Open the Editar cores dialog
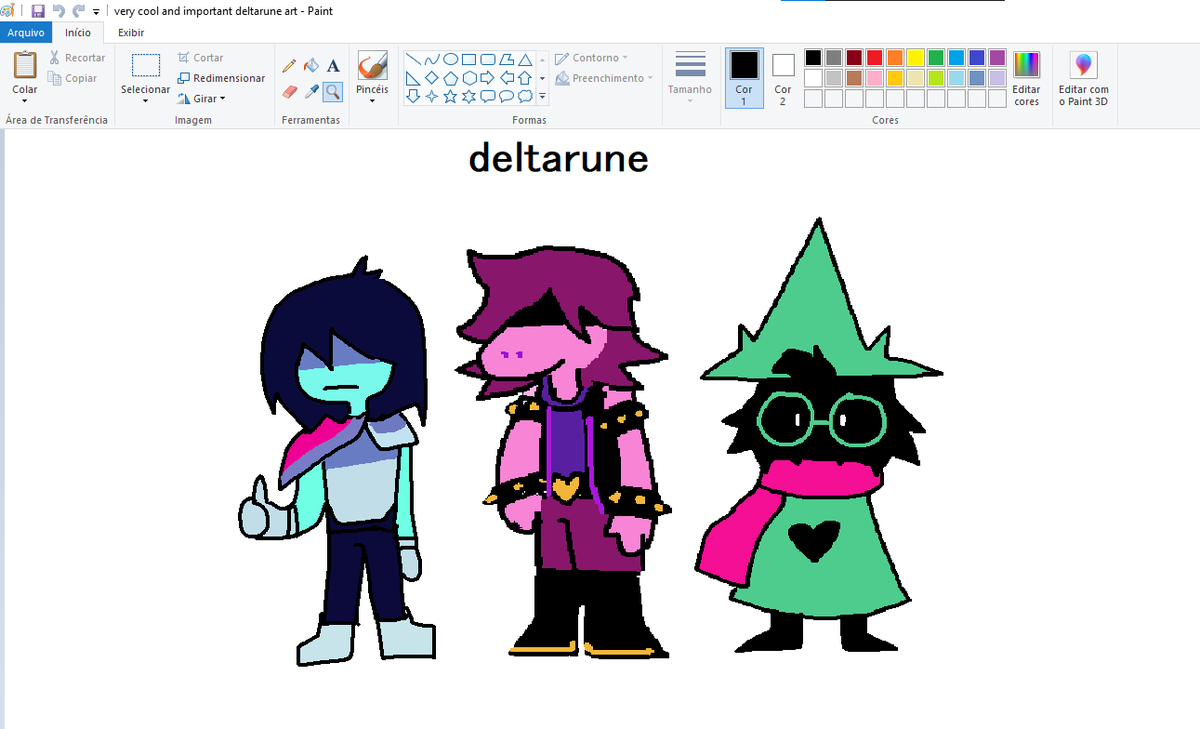This screenshot has width=1200, height=729. click(1027, 79)
